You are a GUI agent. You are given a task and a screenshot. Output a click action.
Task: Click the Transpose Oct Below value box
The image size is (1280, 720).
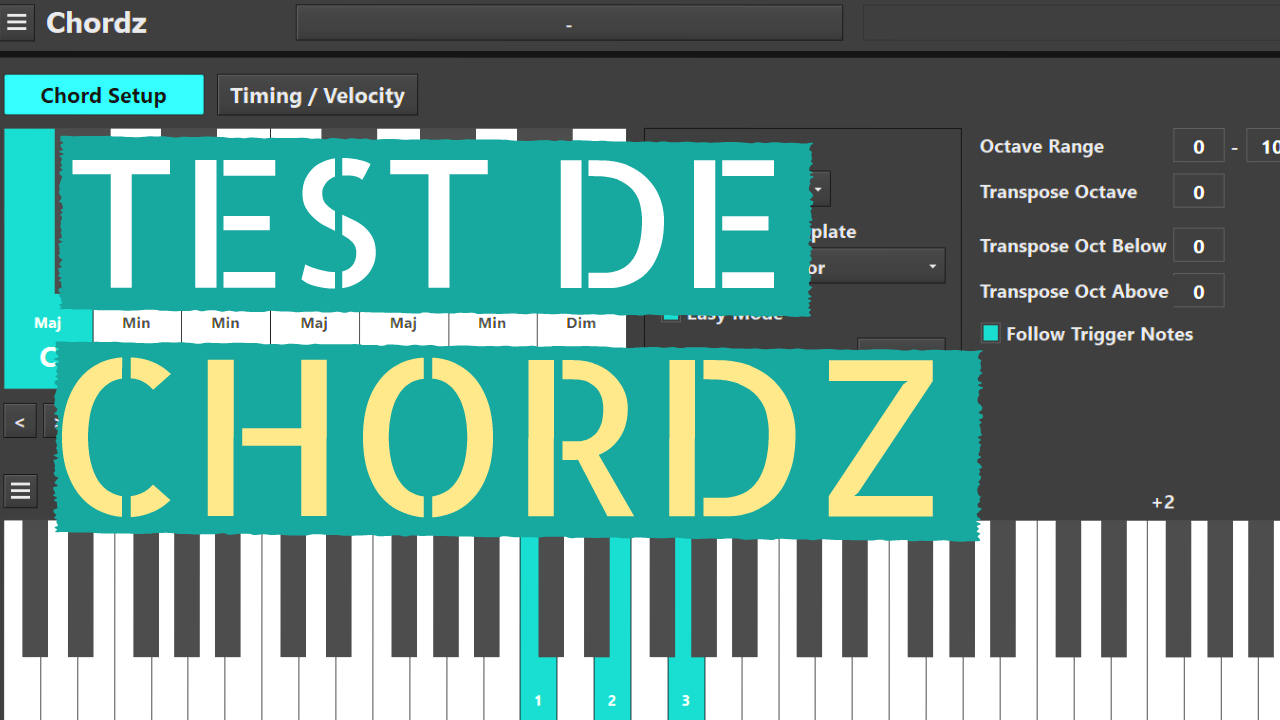tap(1198, 245)
